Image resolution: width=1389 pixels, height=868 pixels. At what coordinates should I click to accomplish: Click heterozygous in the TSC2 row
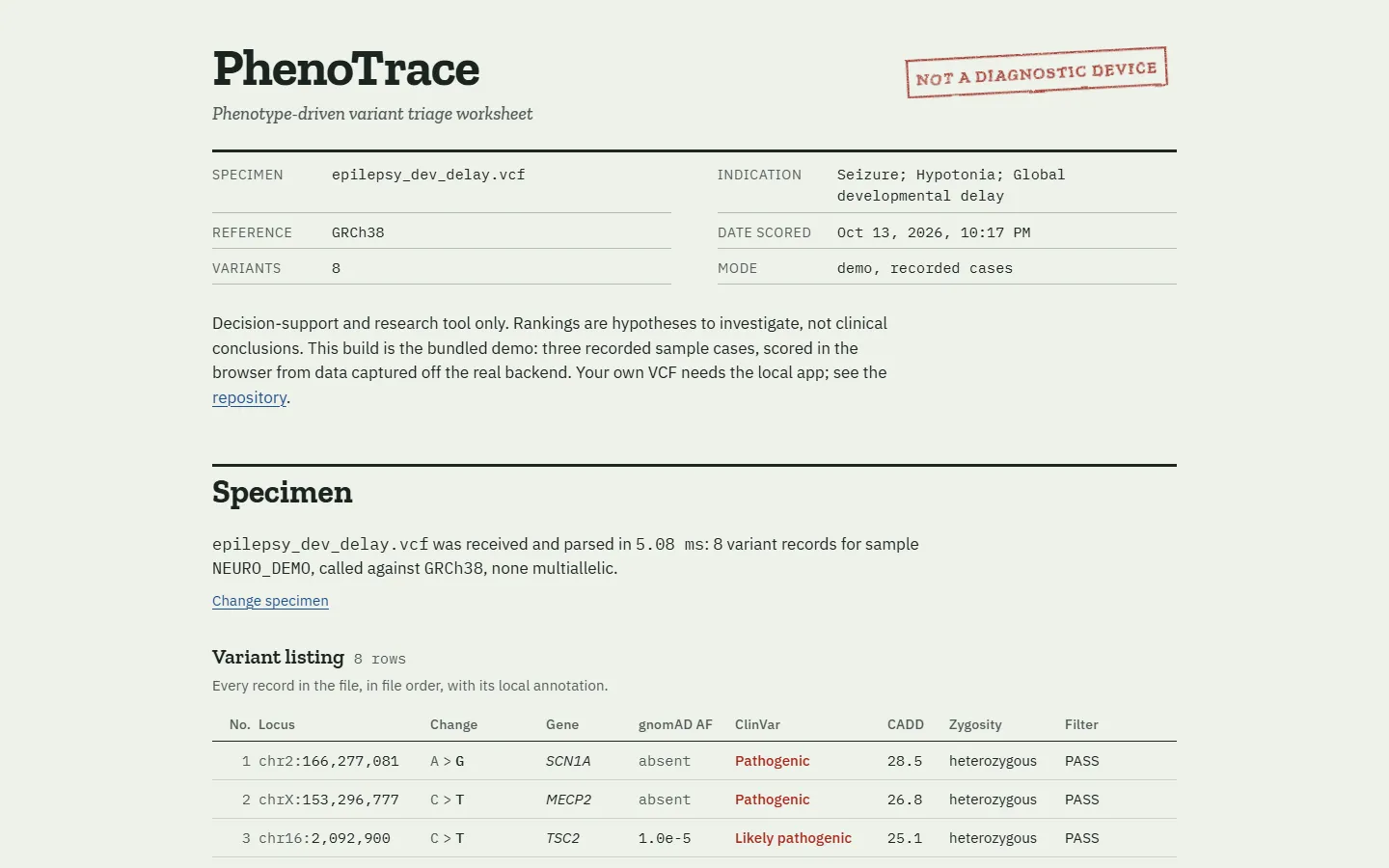tap(993, 838)
